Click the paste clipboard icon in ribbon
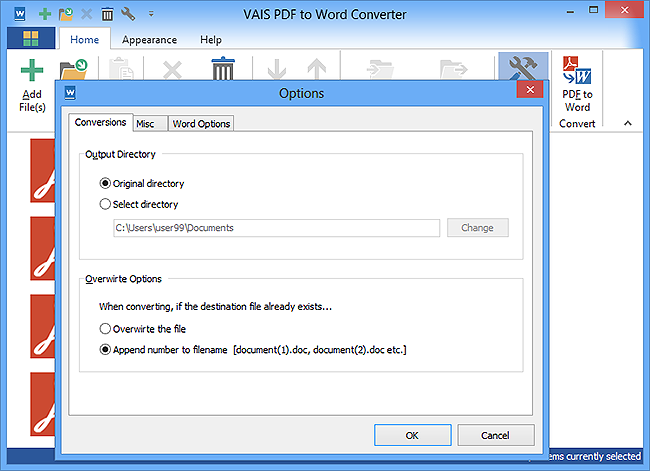This screenshot has width=650, height=471. (121, 68)
